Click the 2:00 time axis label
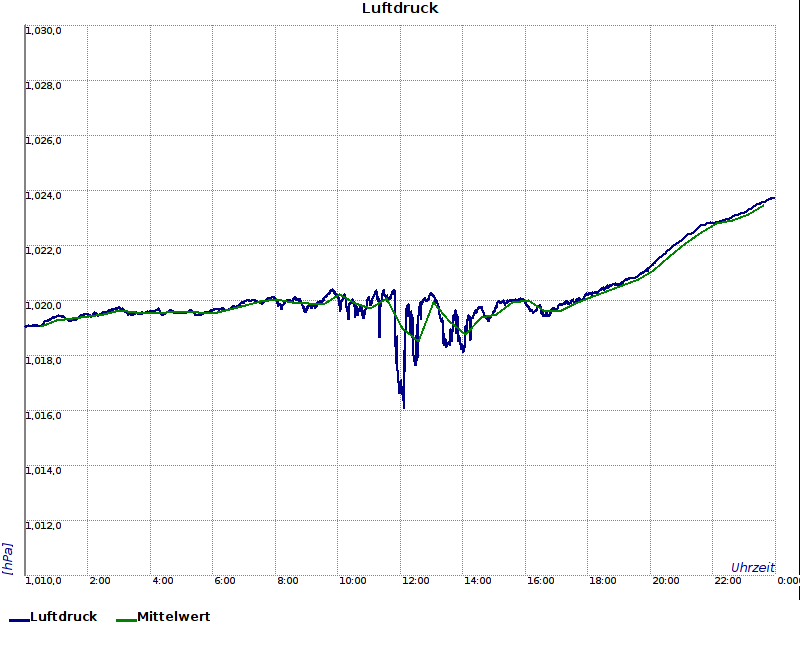The height and width of the screenshot is (650, 800). tap(100, 581)
